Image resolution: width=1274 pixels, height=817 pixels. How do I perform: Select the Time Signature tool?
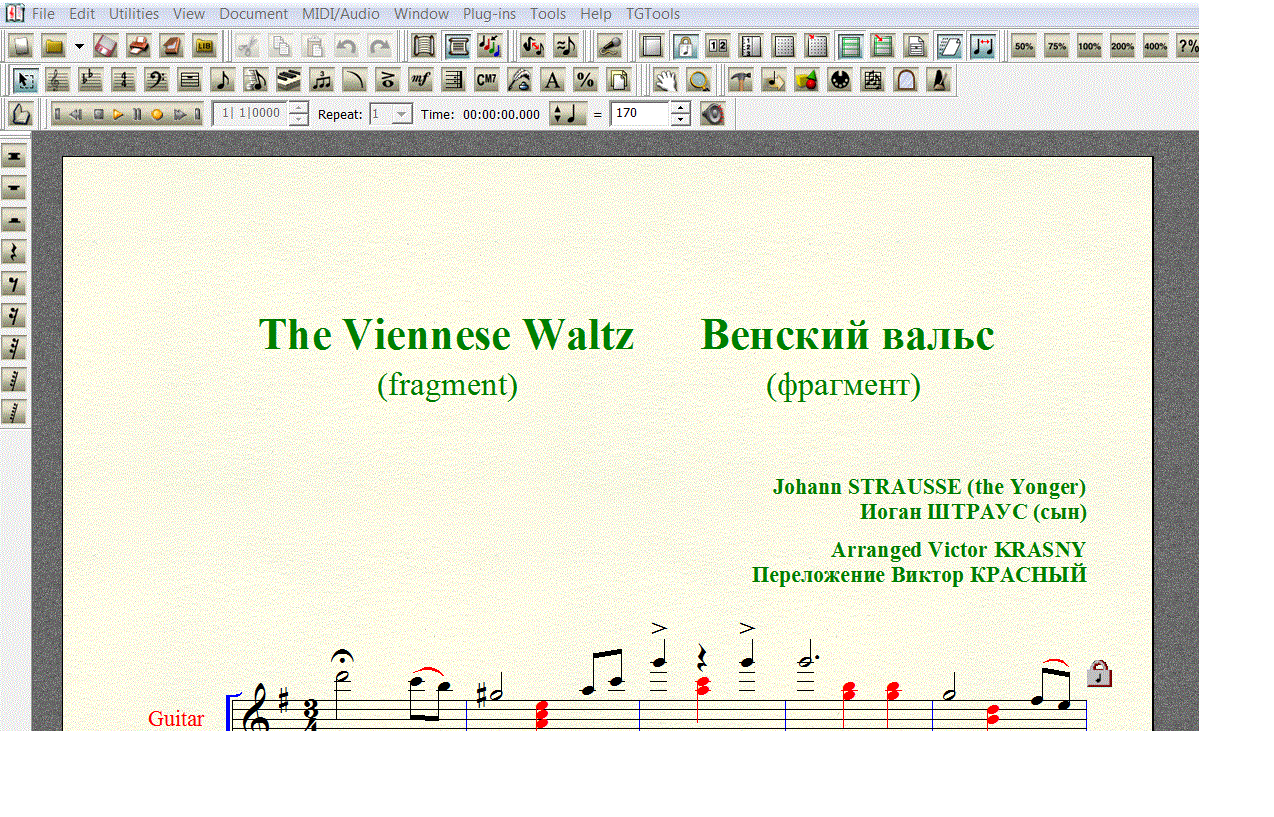pos(123,80)
